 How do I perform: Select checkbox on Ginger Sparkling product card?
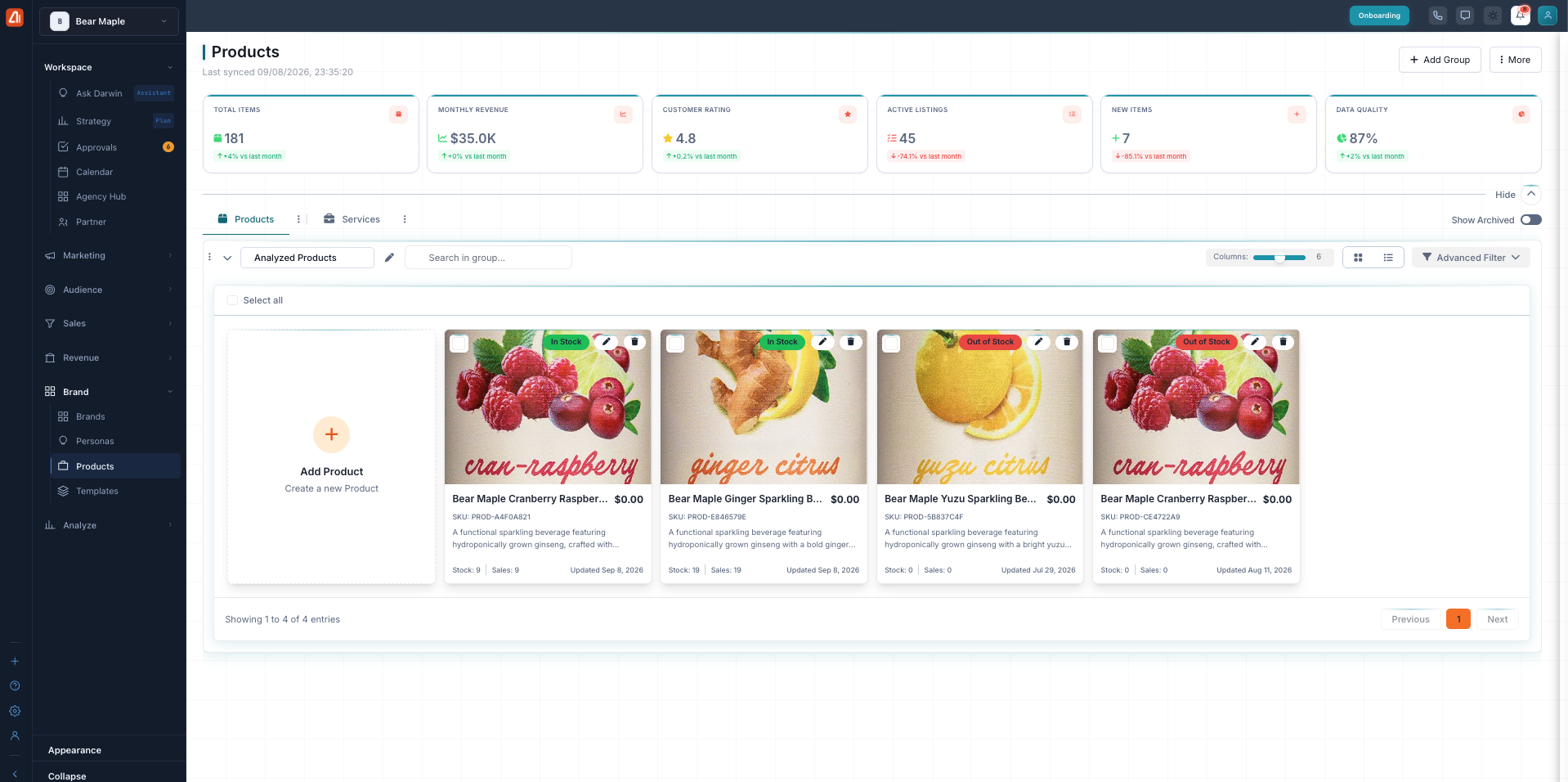675,344
